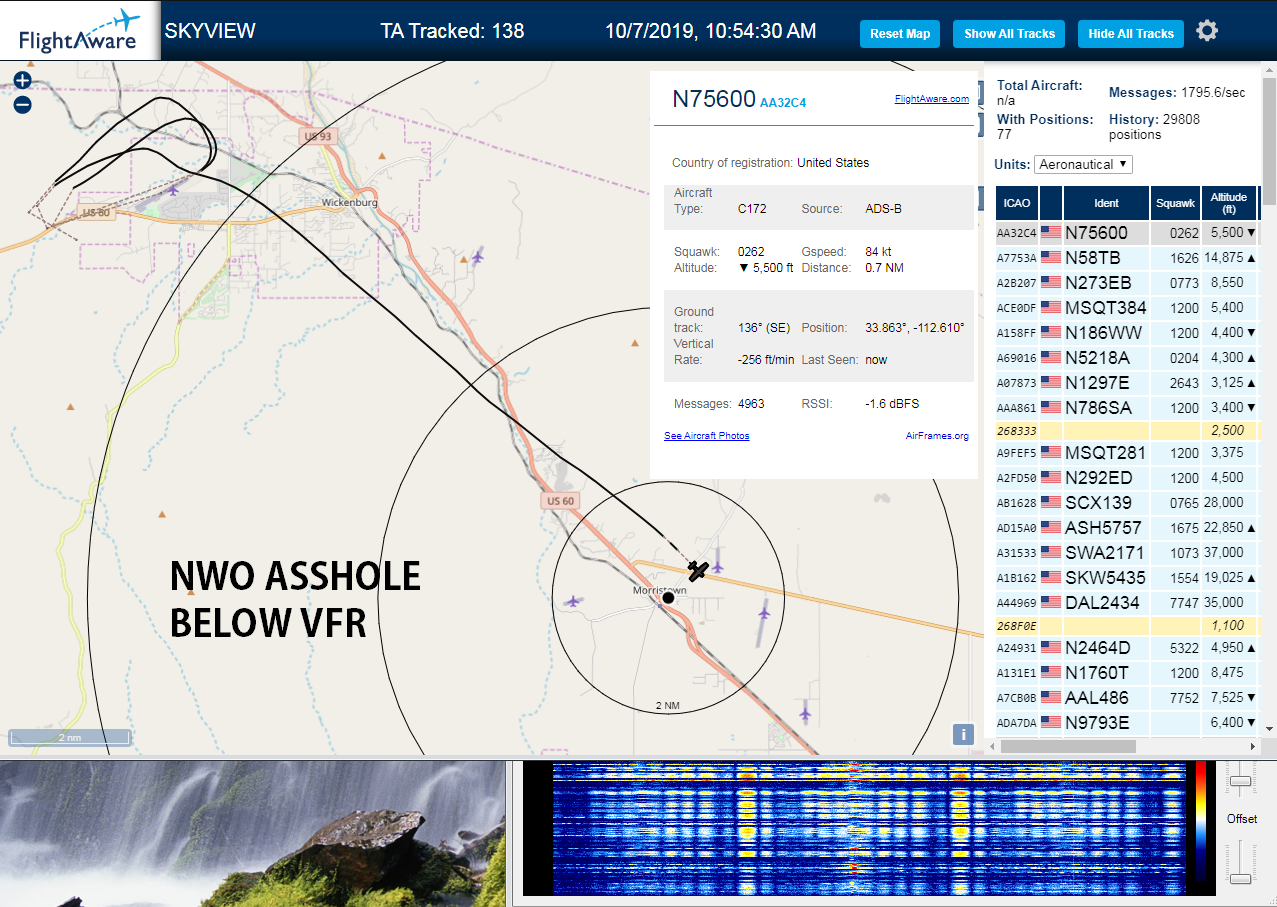
Task: Select the N186WW row
Action: click(1126, 333)
